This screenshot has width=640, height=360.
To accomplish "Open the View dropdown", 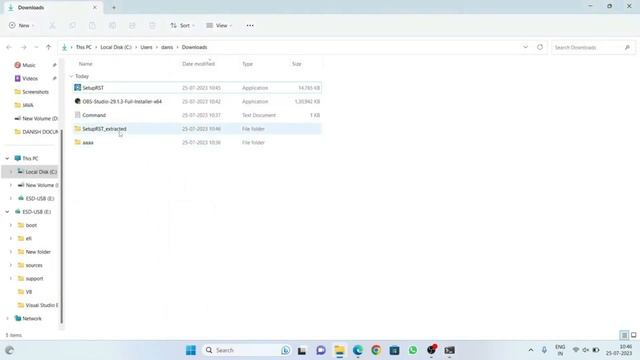I will click(x=219, y=26).
